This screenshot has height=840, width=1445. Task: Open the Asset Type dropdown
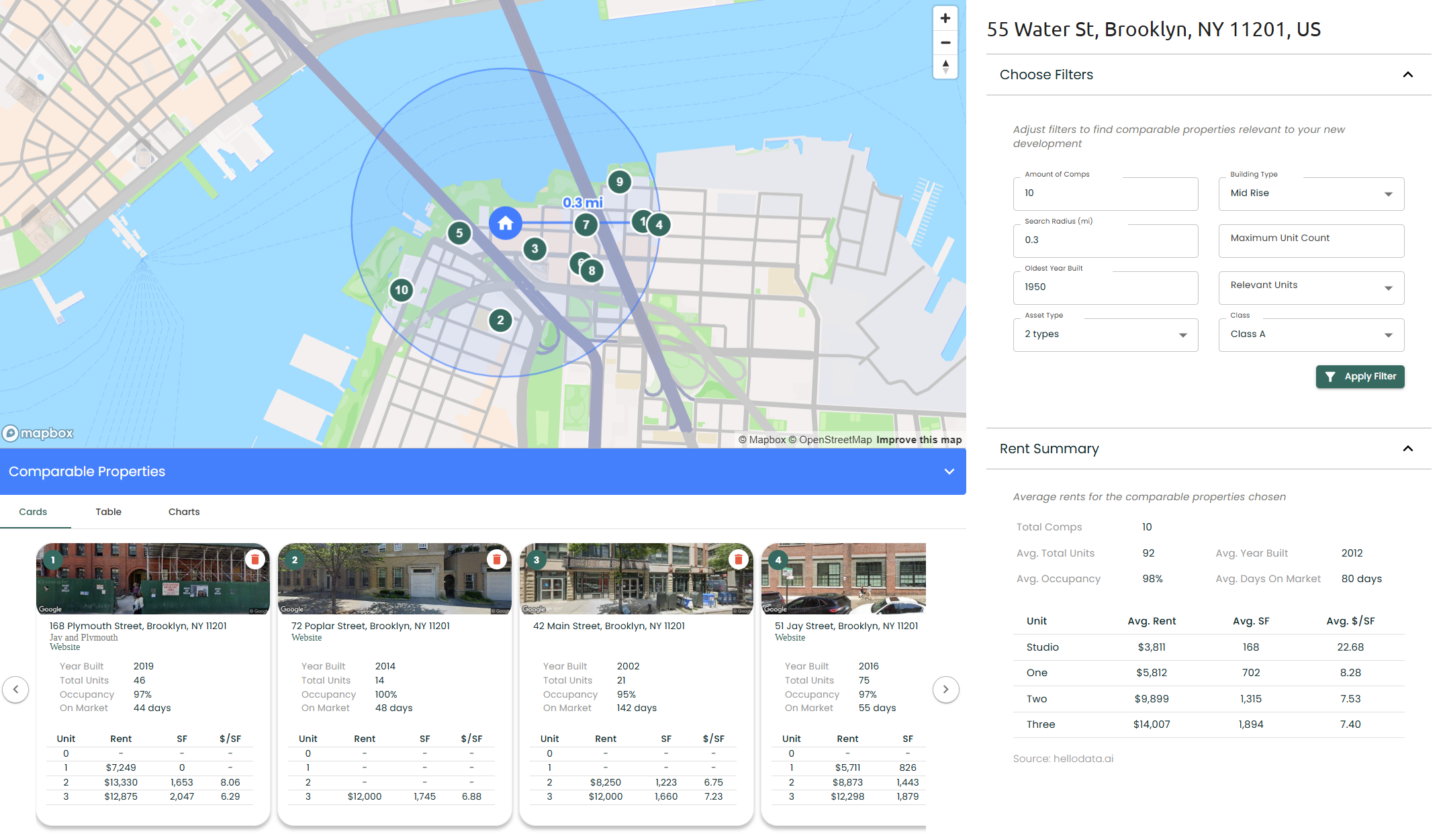click(1105, 334)
